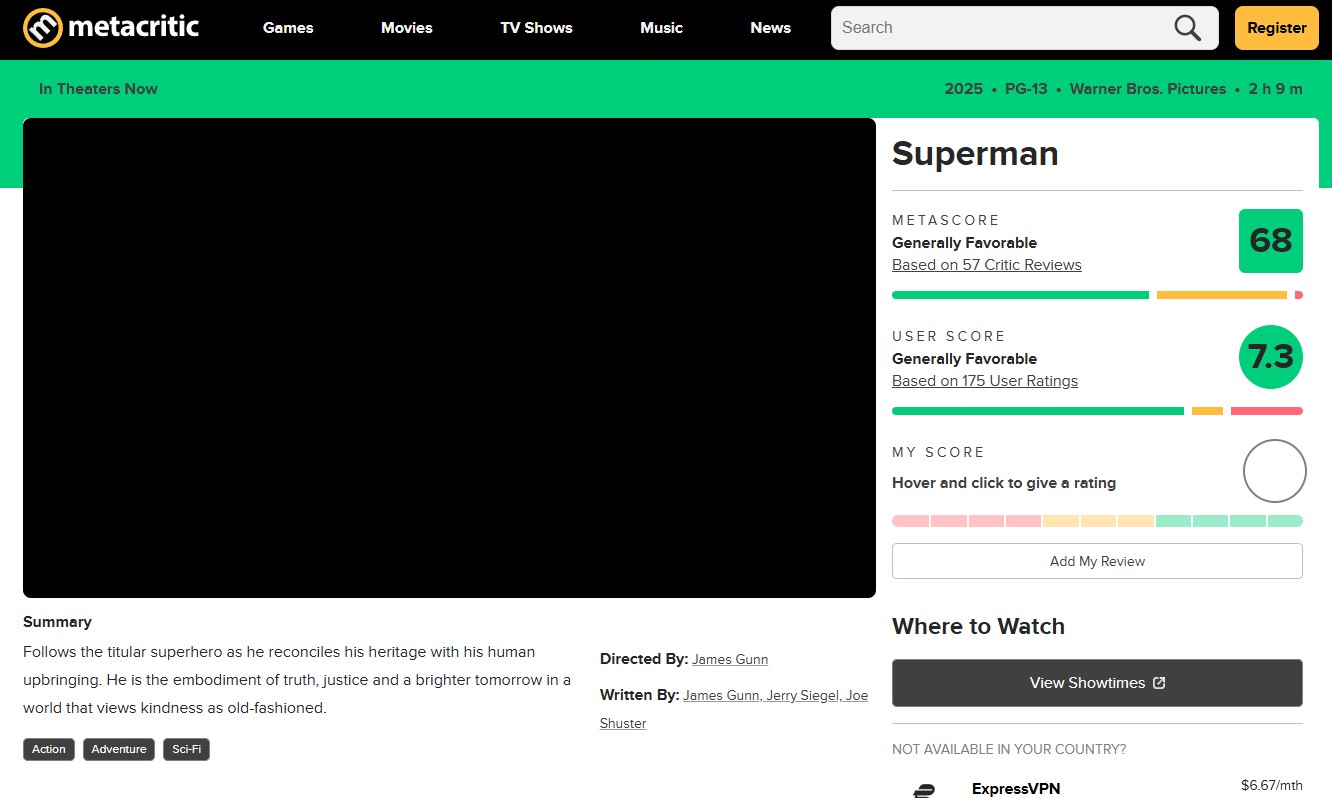Click the View Showtimes button

pos(1097,683)
